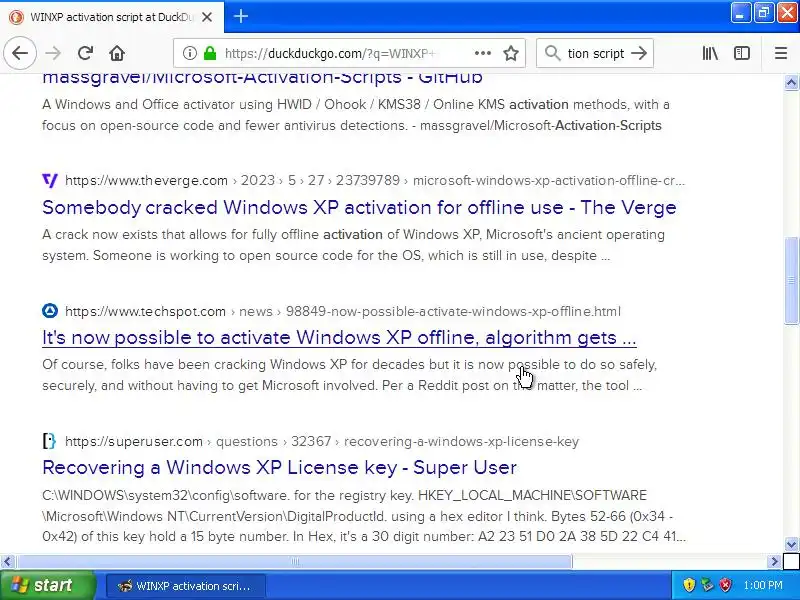Click superuser.com result URL breadcrumb
This screenshot has height=600, width=800.
click(x=322, y=441)
